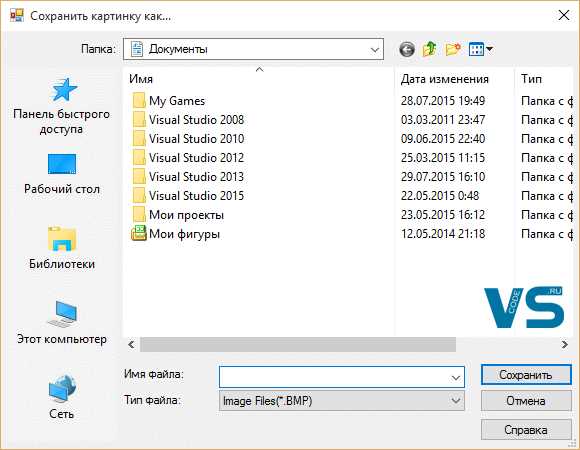This screenshot has width=580, height=450.
Task: Click the Сохранить button
Action: [526, 375]
